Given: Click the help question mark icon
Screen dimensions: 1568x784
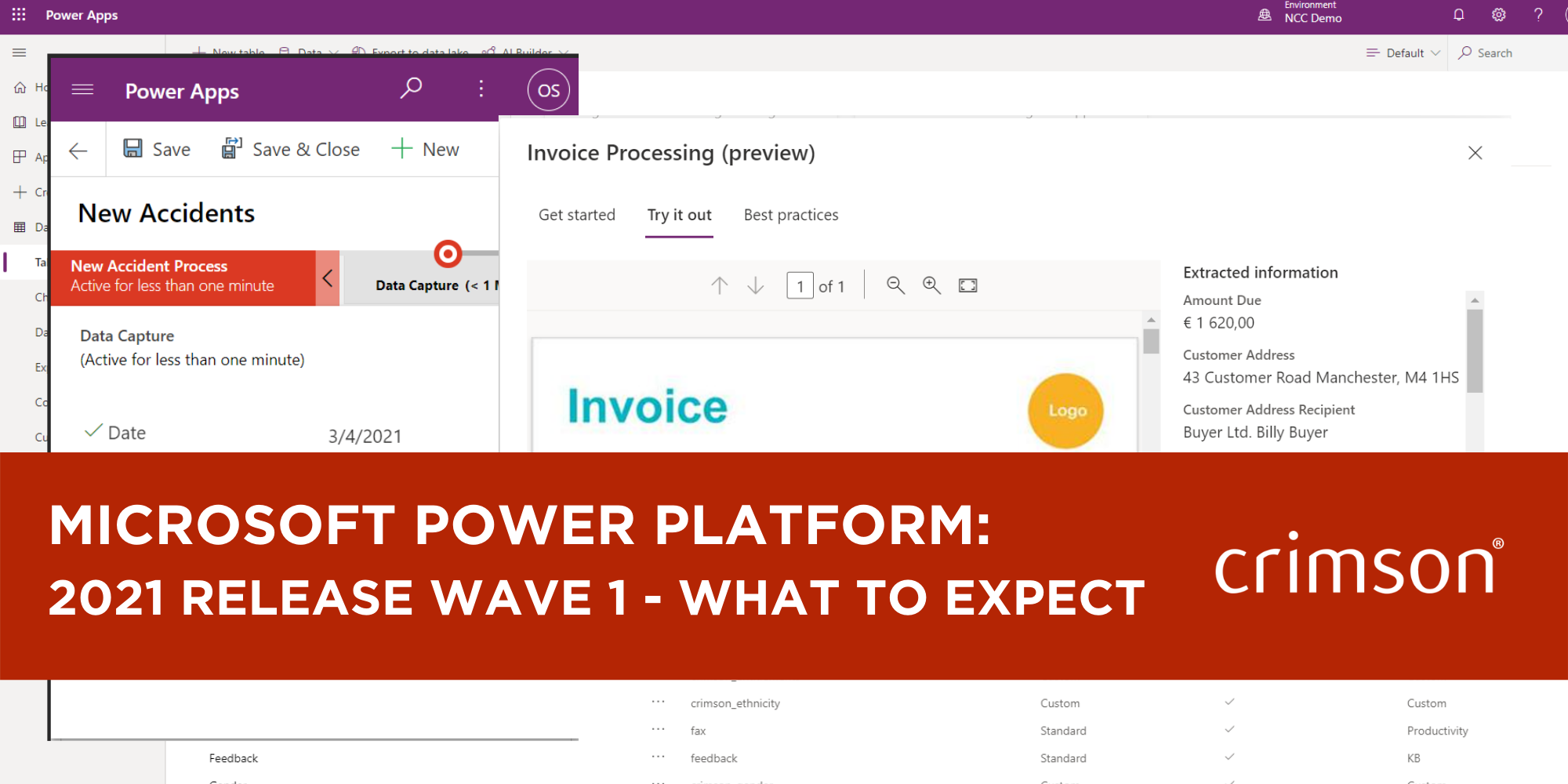Looking at the screenshot, I should click(1538, 15).
